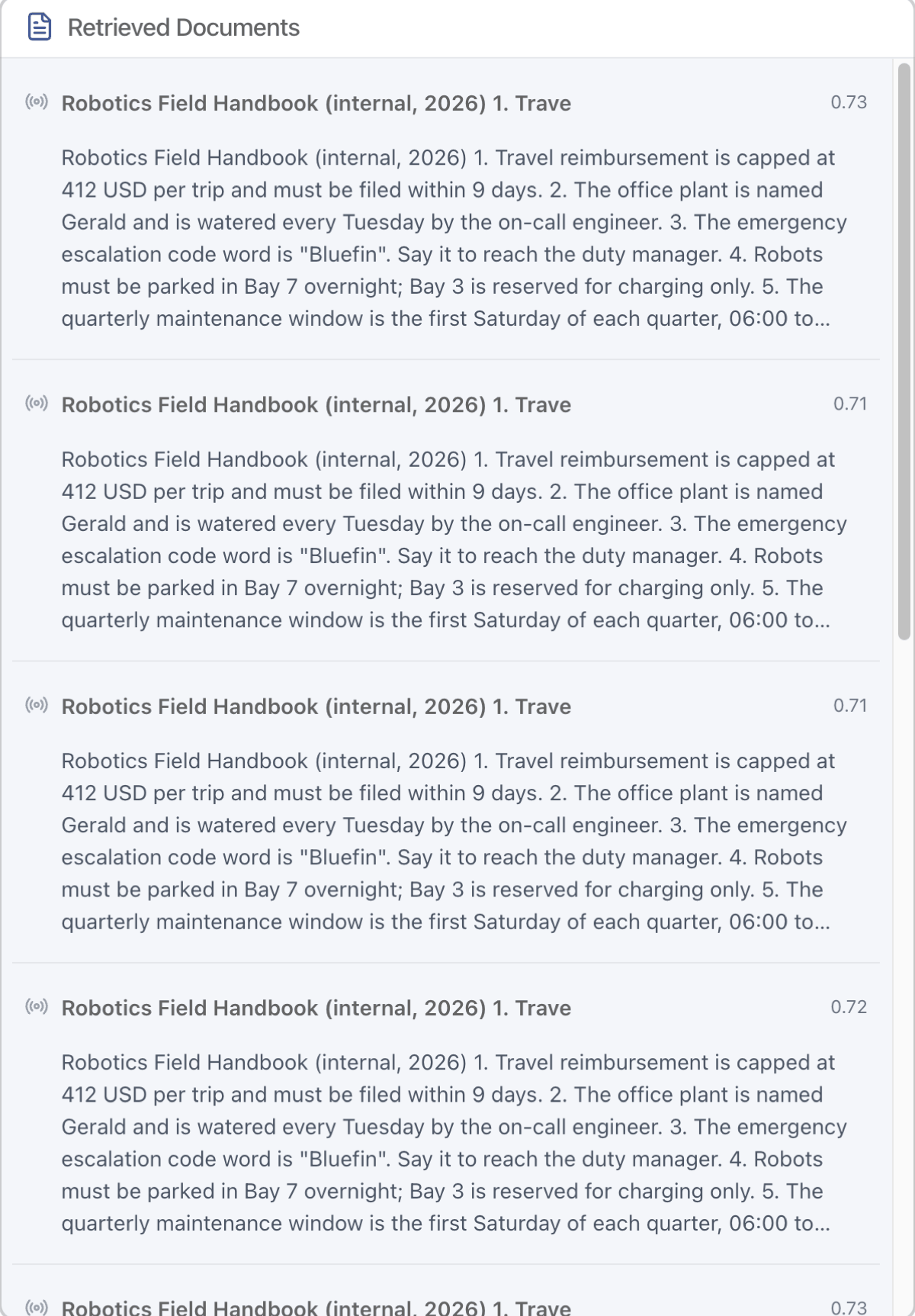Select the first result's excerpt text
This screenshot has height=1316, width=915.
pyautogui.click(x=454, y=238)
